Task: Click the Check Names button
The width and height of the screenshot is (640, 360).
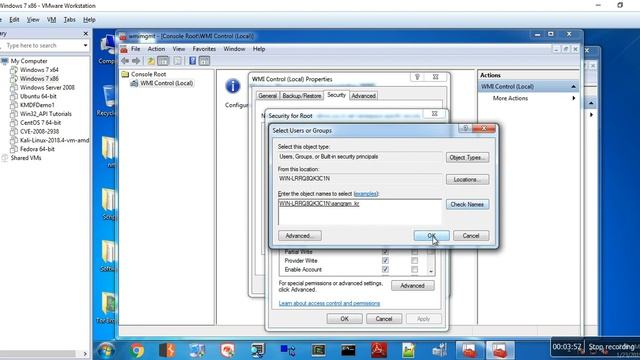Action: pos(467,204)
